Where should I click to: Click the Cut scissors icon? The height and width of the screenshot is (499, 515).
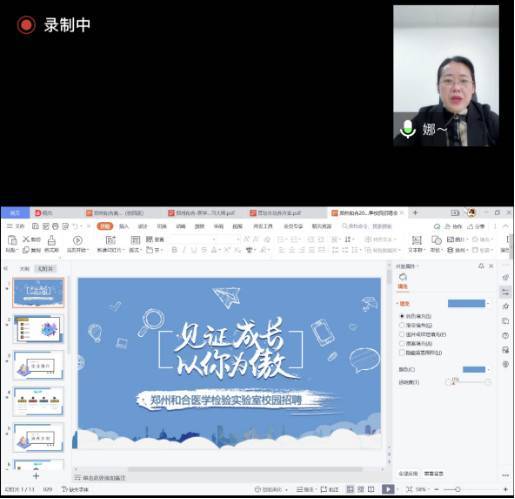point(26,239)
